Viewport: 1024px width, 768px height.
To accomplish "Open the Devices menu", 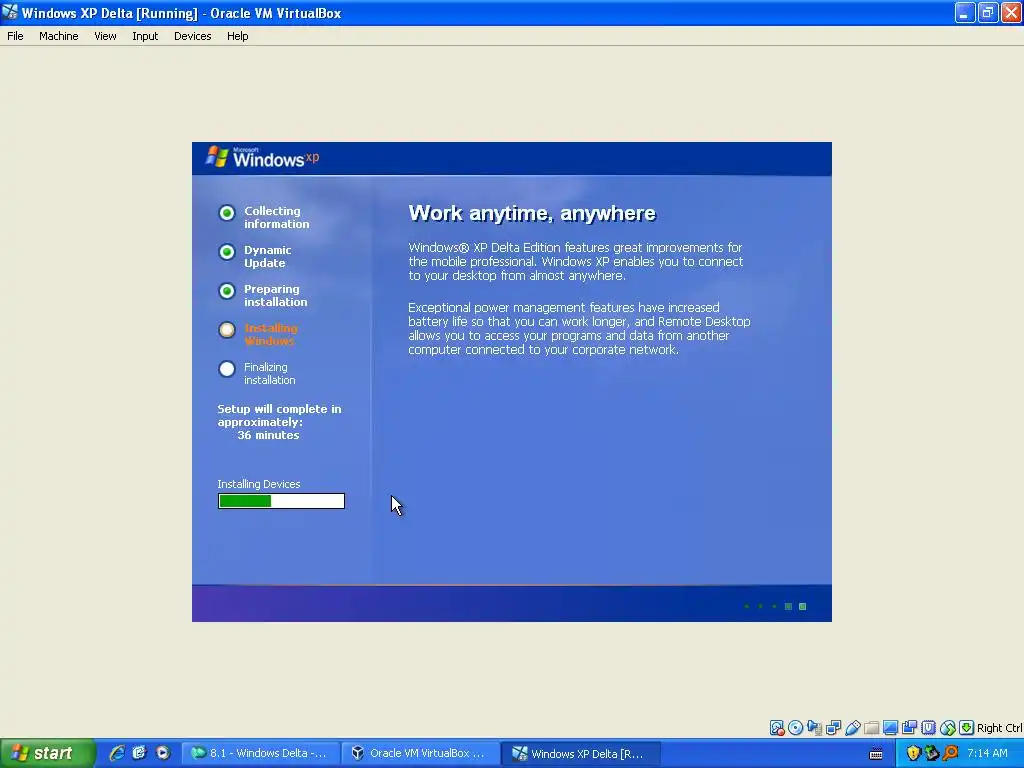I will tap(192, 36).
